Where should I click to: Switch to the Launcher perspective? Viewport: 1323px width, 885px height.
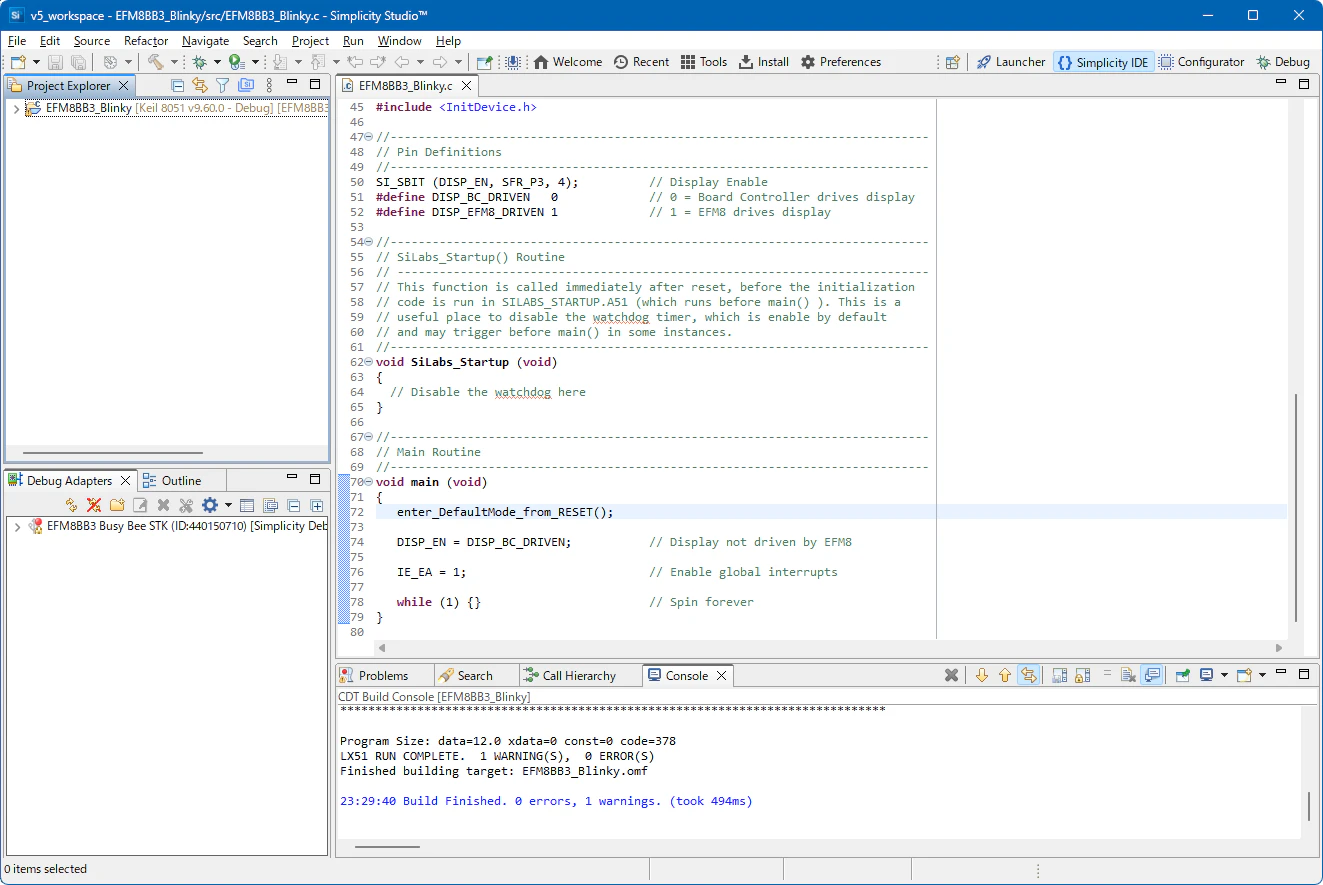coord(1011,62)
